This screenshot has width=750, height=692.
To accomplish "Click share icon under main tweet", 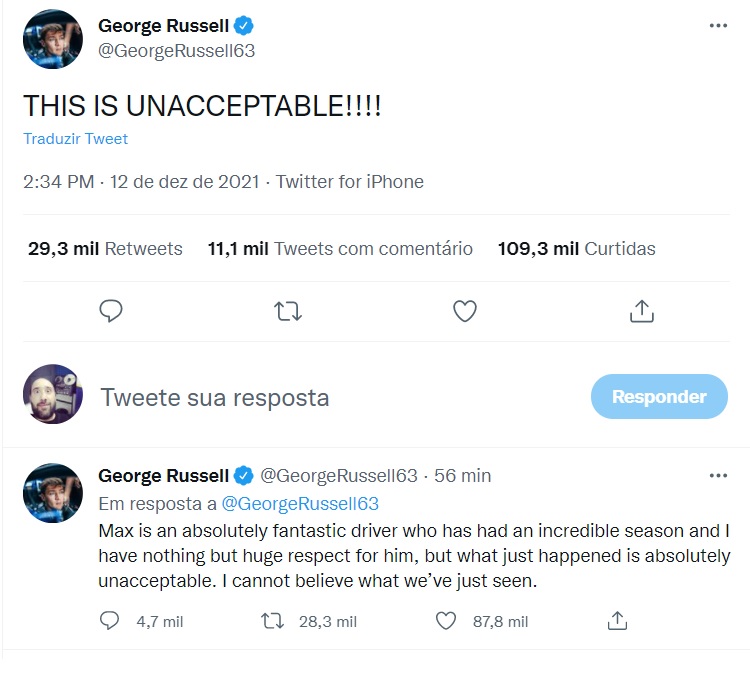I will click(641, 311).
